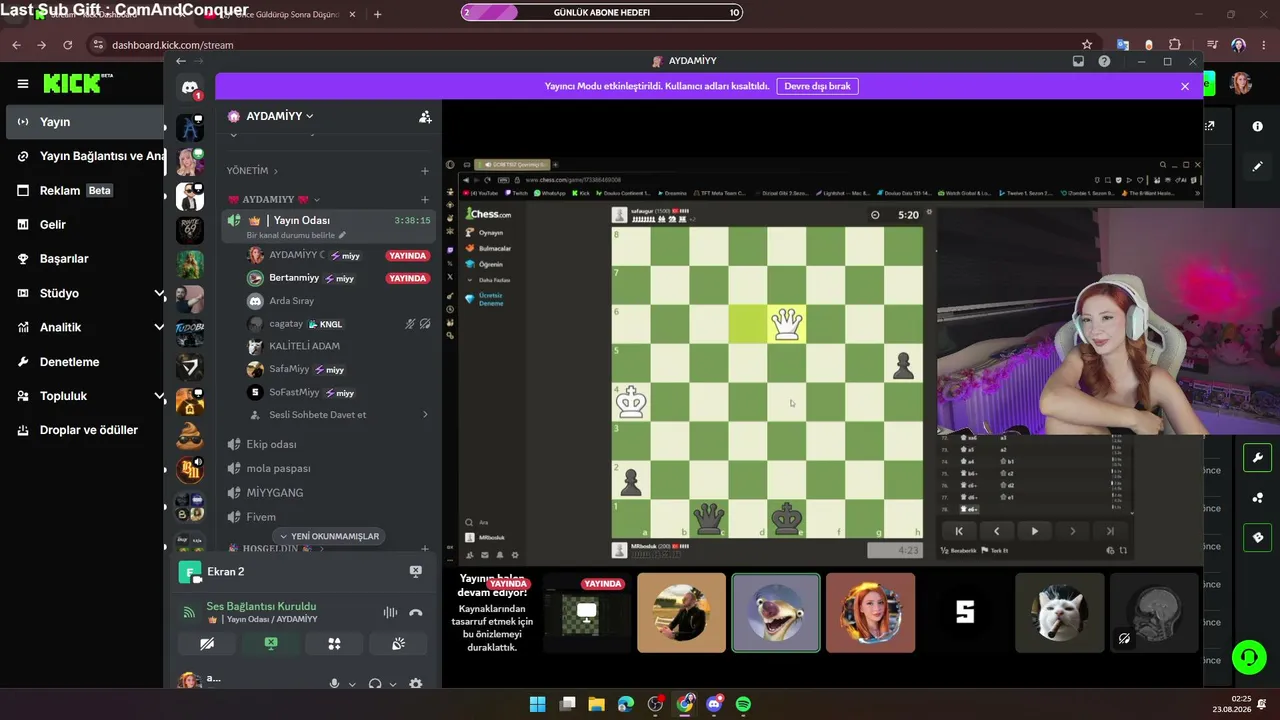Select the red-haired avatar participant tile
This screenshot has height=720, width=1280.
coord(870,612)
